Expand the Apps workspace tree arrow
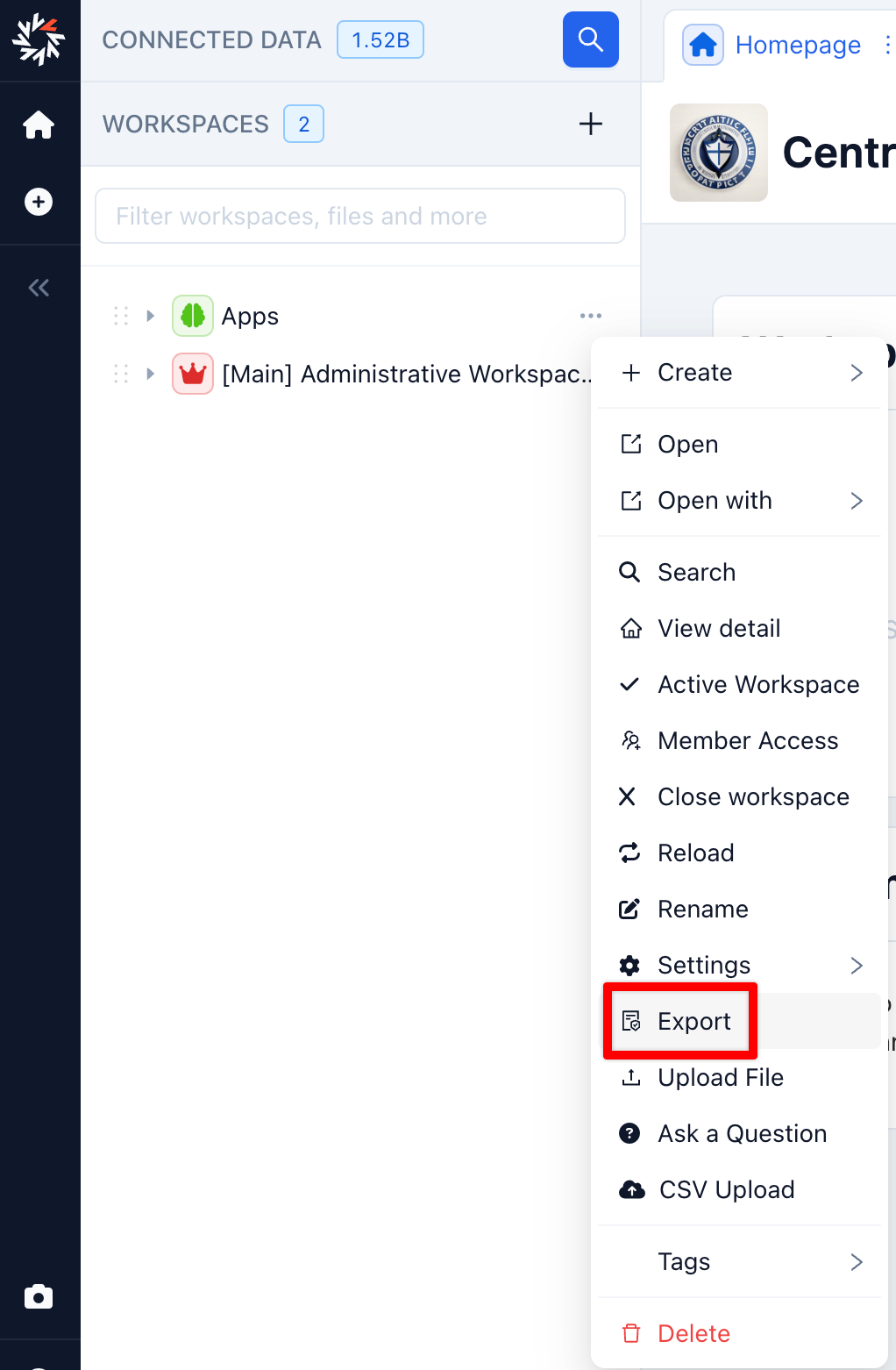 150,316
